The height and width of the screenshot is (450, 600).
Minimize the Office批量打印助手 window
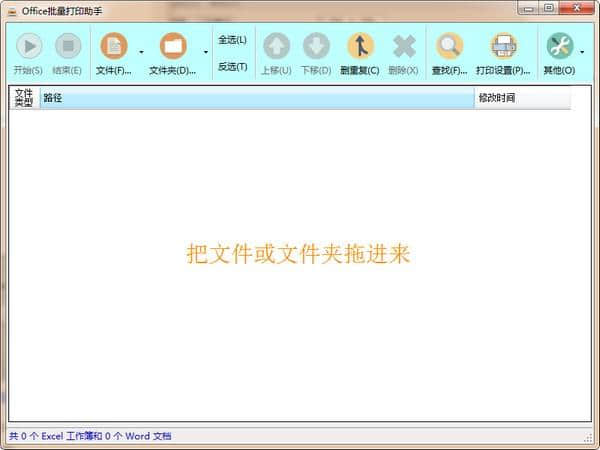(528, 8)
